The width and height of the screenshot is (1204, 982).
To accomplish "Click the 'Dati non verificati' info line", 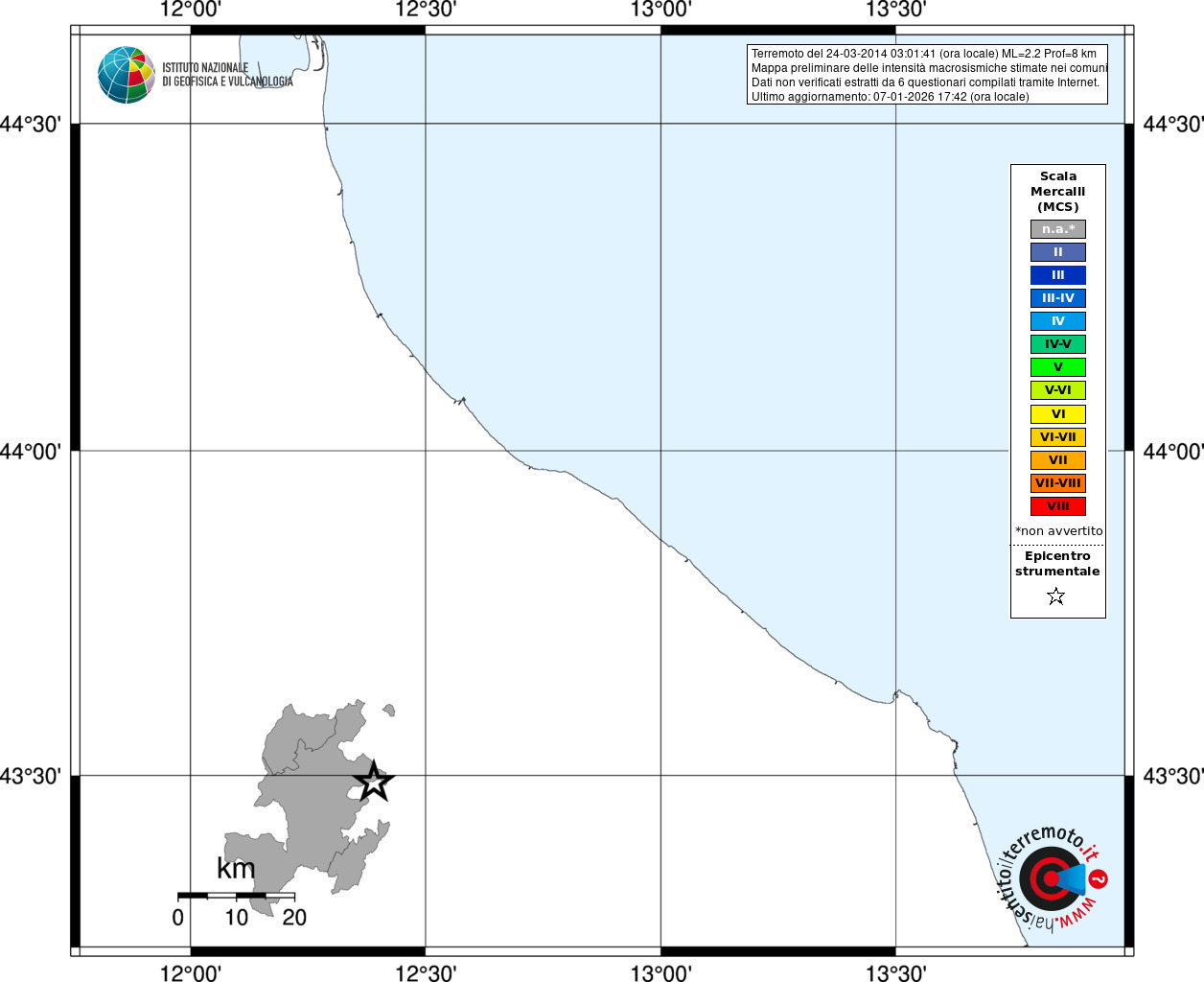I will point(925,82).
